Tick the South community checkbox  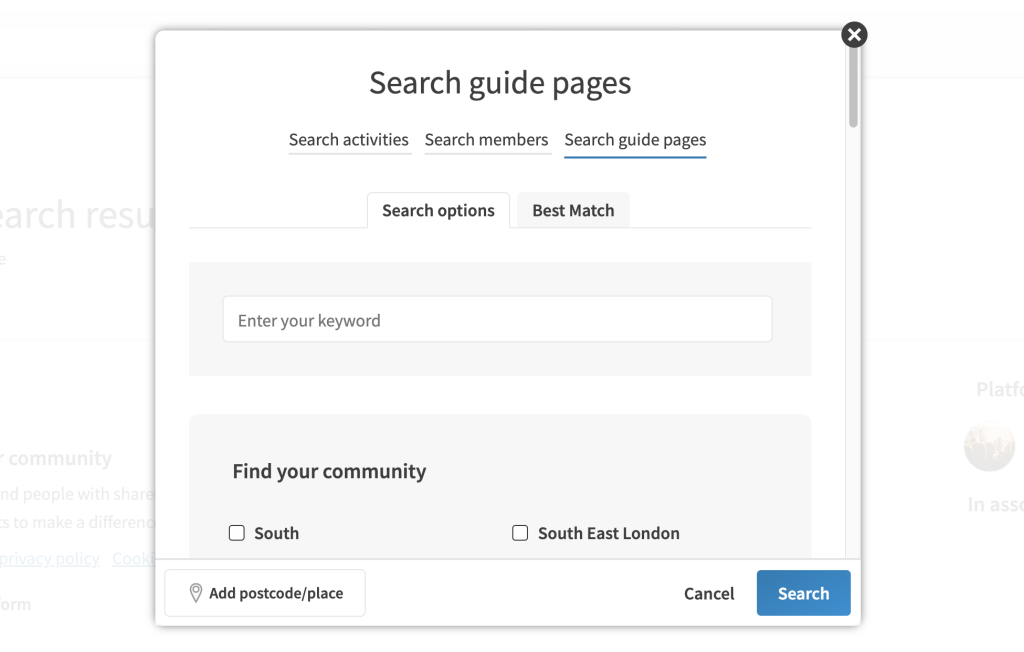coord(237,533)
